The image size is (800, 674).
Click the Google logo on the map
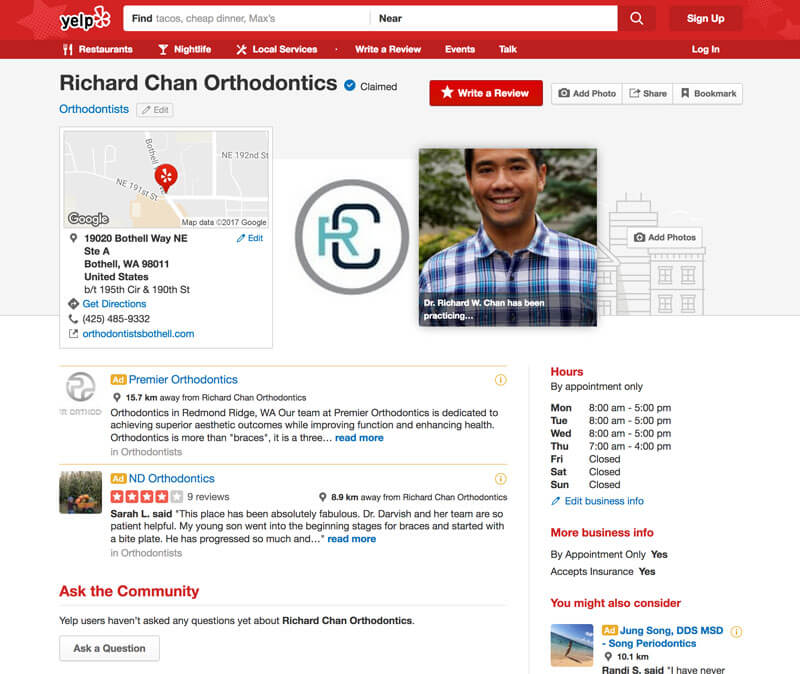(88, 219)
